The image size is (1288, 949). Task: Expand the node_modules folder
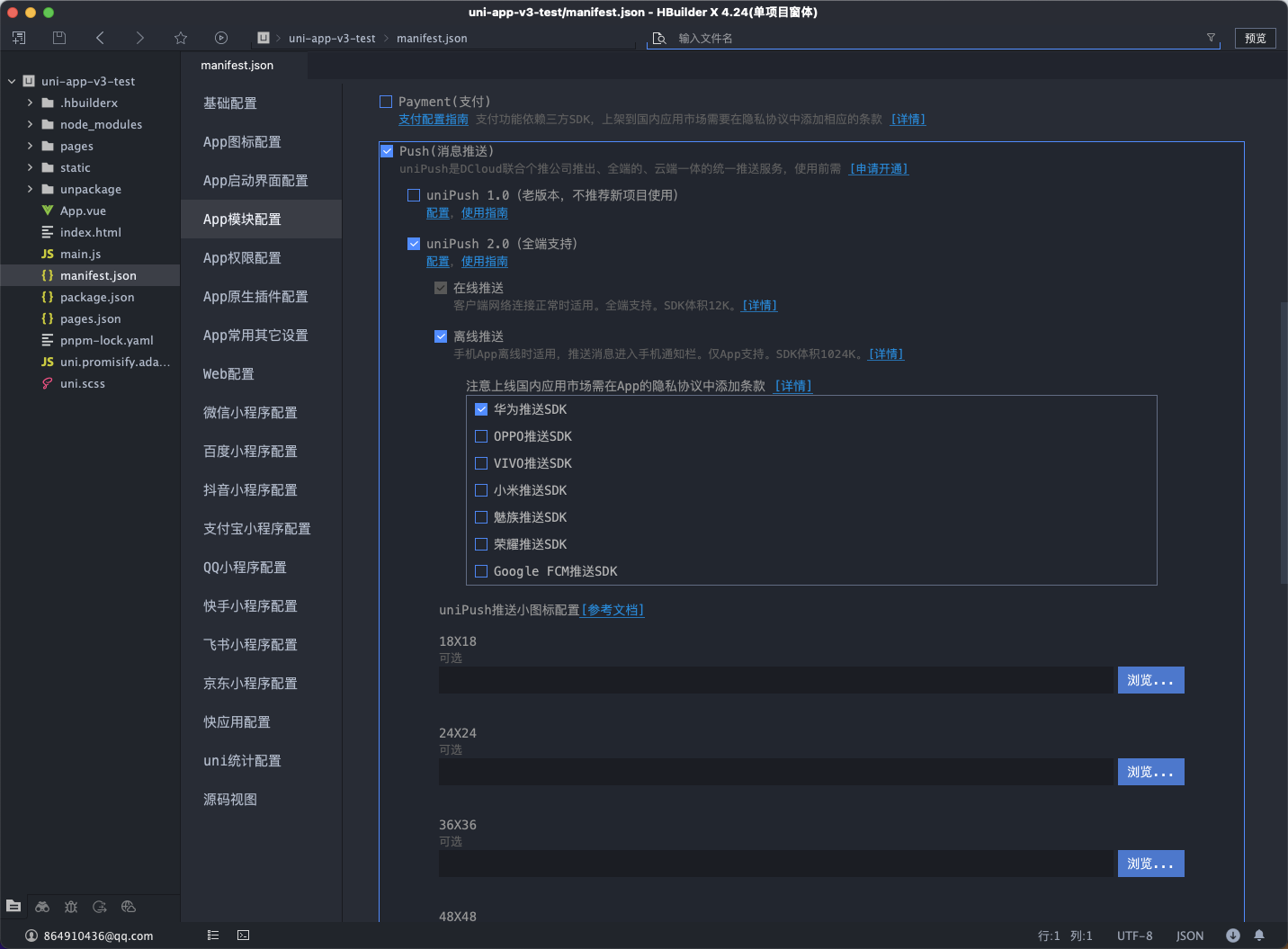point(30,124)
